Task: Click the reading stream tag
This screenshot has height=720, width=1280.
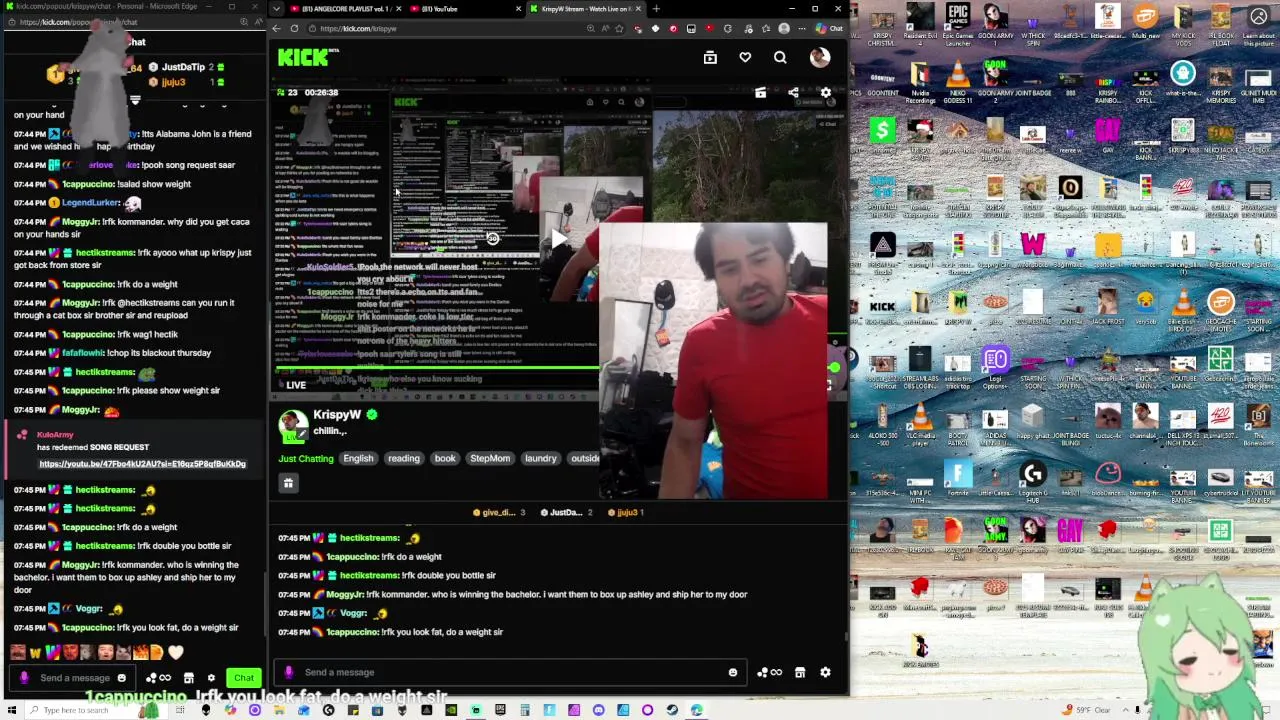Action: tap(404, 459)
